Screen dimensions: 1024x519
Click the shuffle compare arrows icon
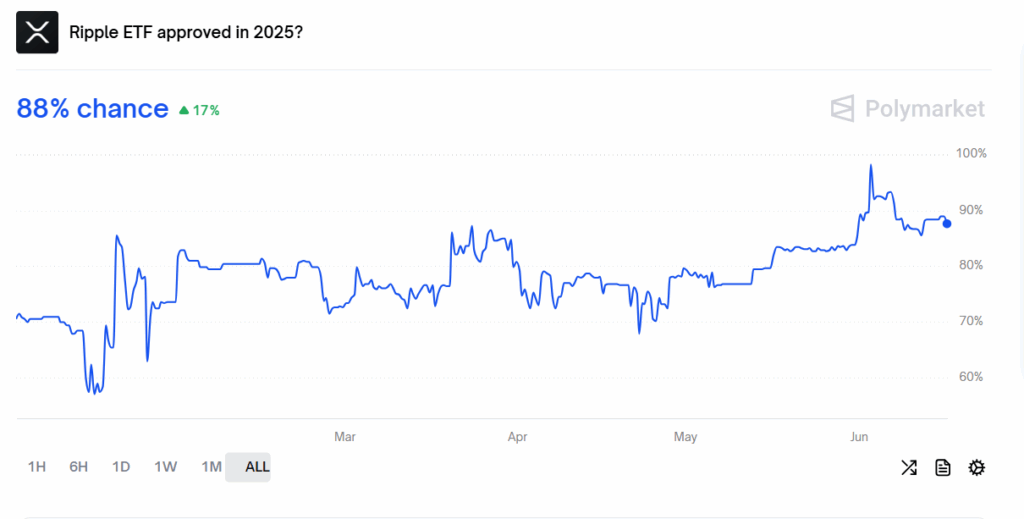pos(908,467)
